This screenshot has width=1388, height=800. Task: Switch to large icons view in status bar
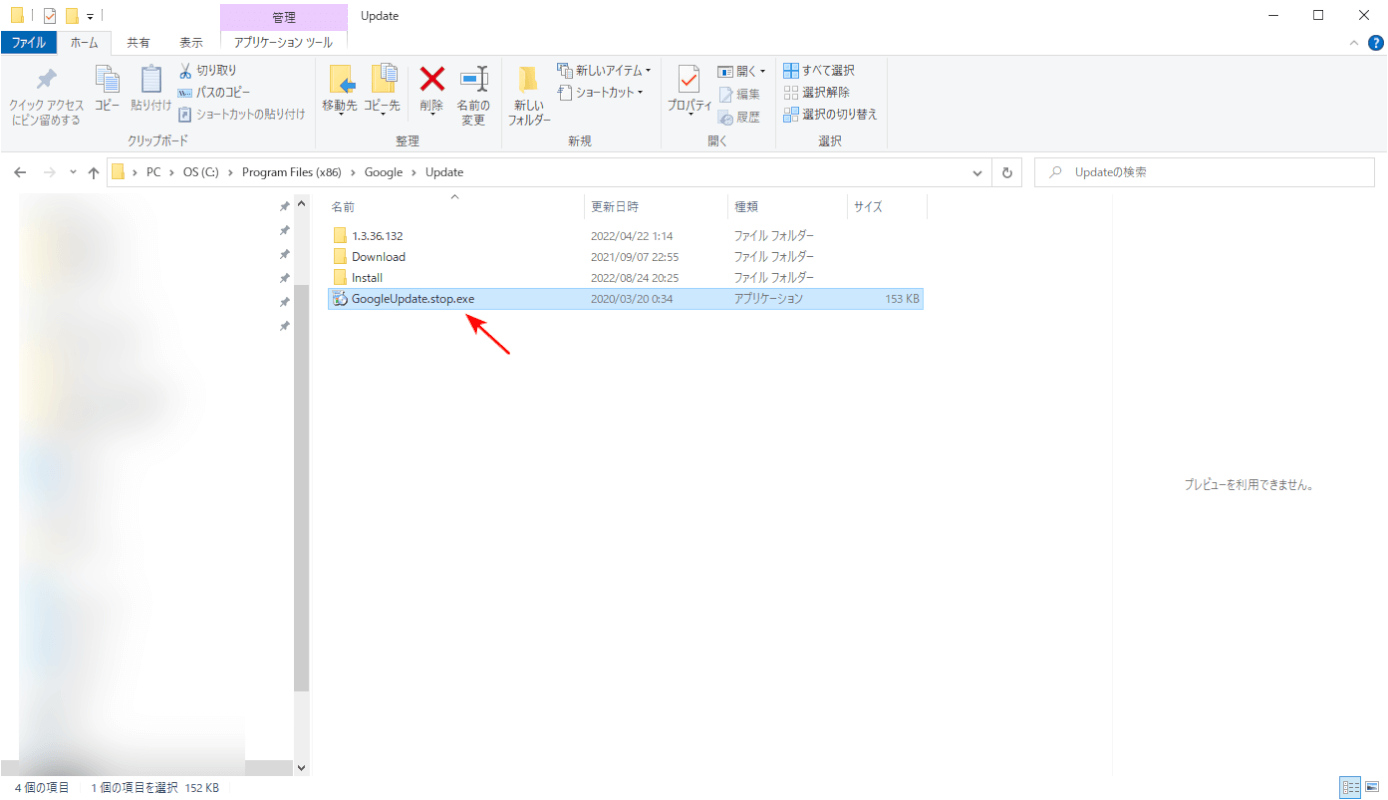coord(1370,788)
